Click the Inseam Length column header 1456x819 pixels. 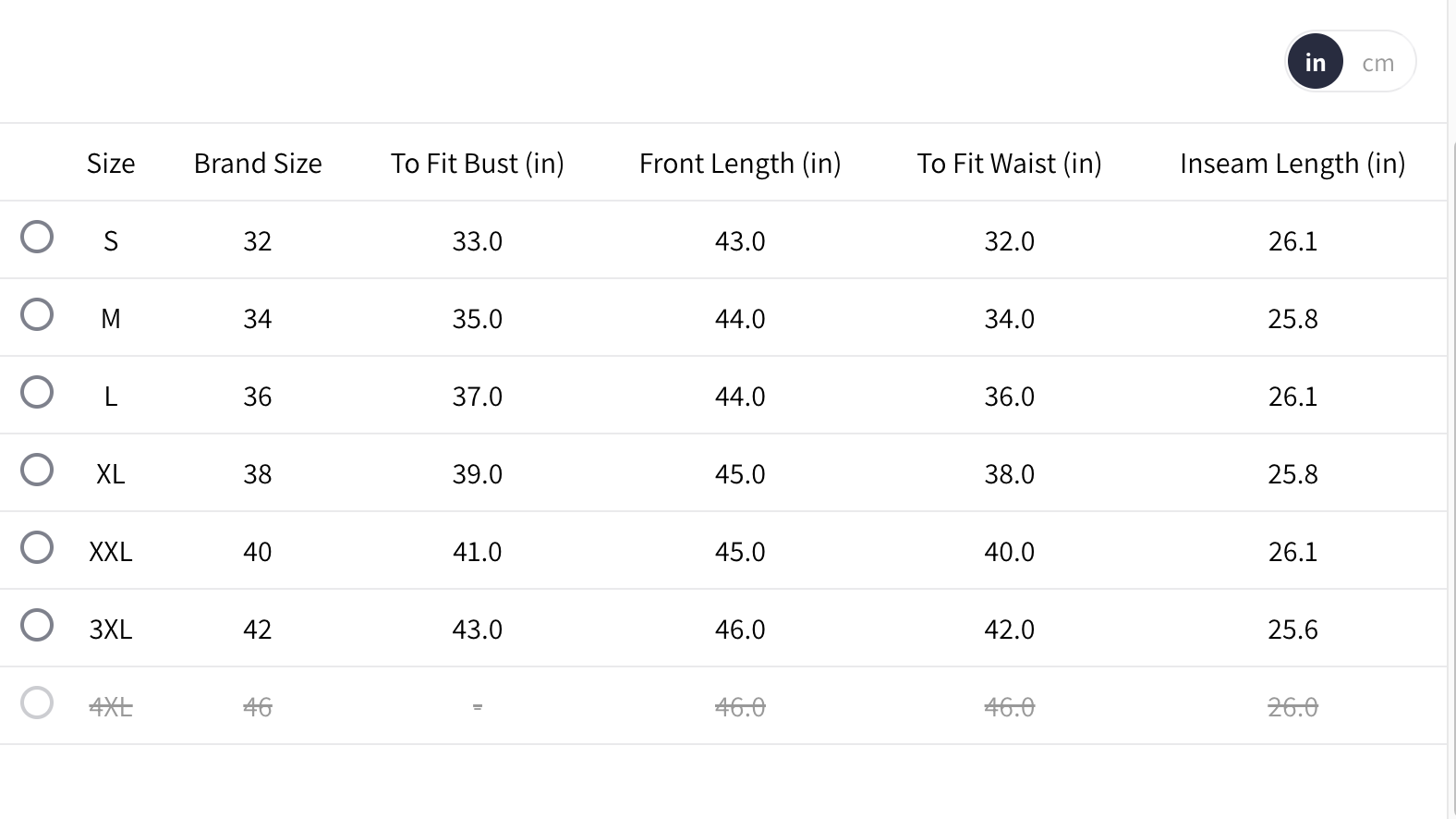(x=1292, y=164)
